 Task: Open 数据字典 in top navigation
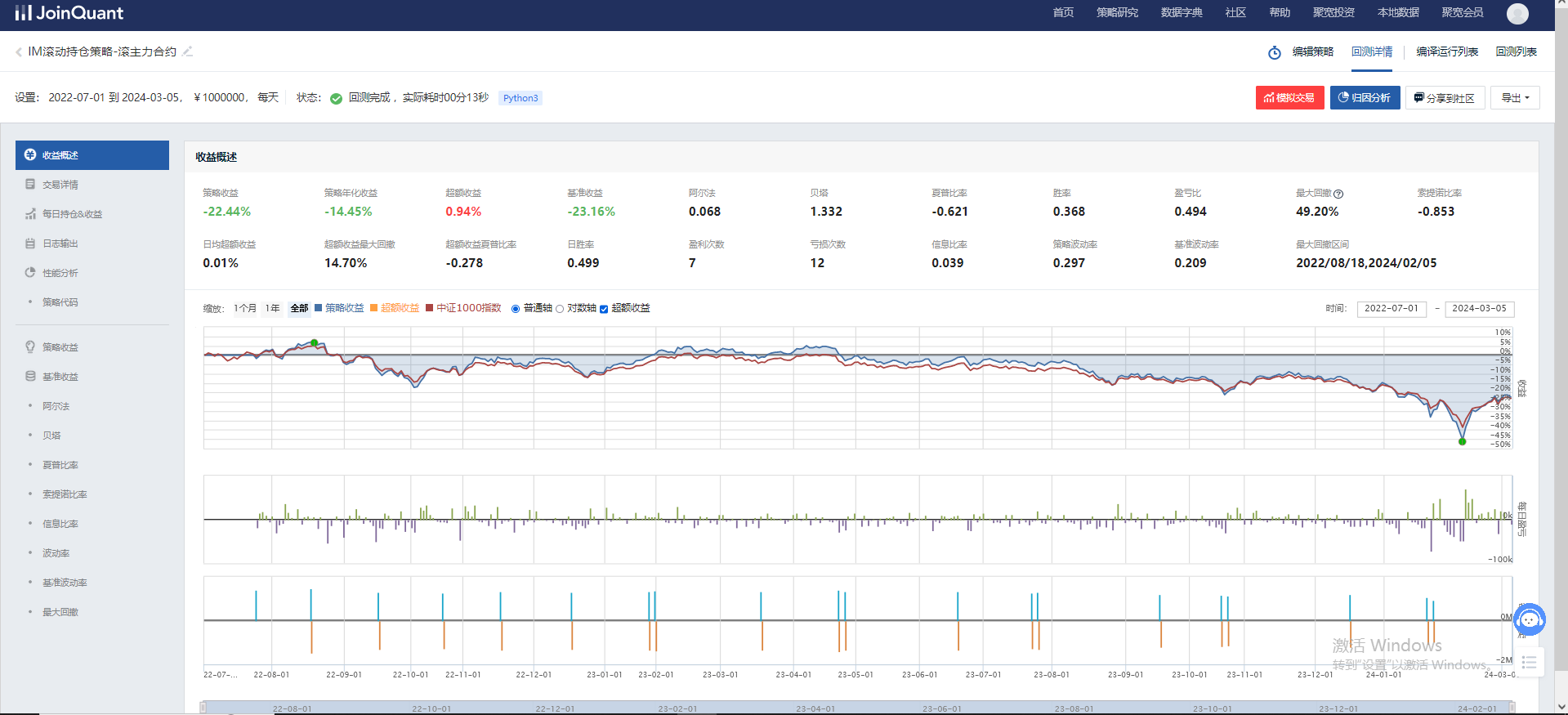[1182, 12]
